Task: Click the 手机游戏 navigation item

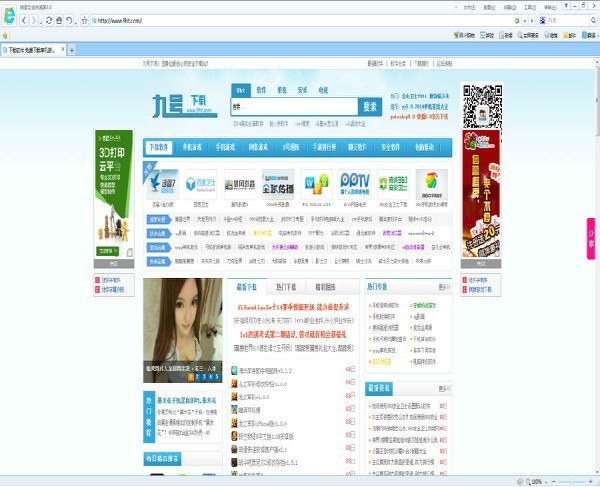Action: coord(225,147)
